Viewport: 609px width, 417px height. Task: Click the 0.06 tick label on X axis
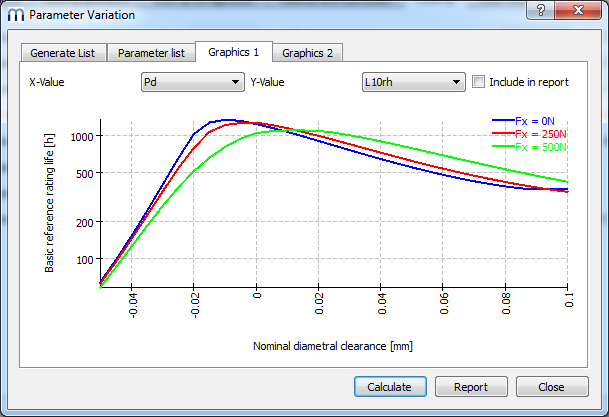[x=444, y=304]
